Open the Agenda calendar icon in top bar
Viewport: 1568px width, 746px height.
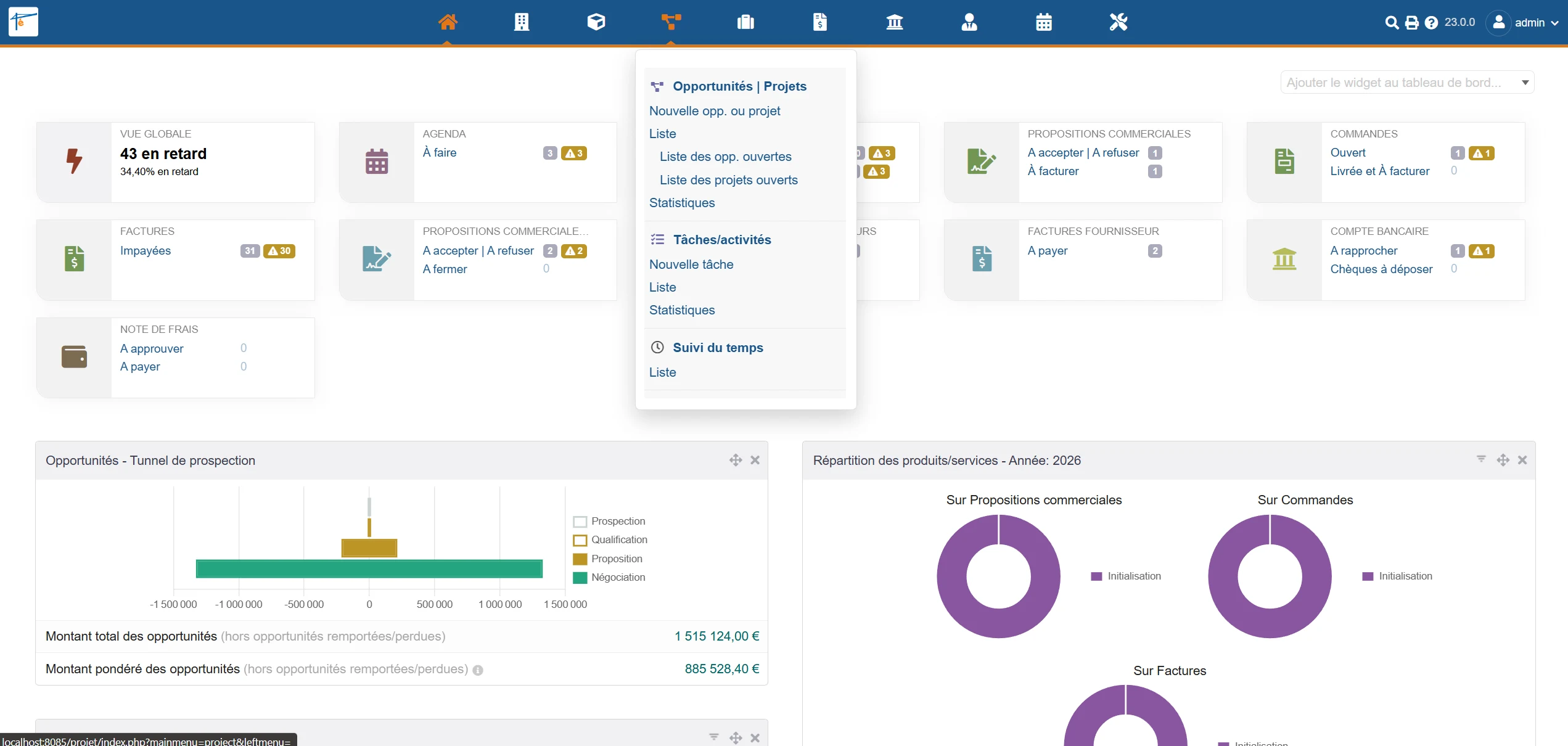pyautogui.click(x=1044, y=22)
